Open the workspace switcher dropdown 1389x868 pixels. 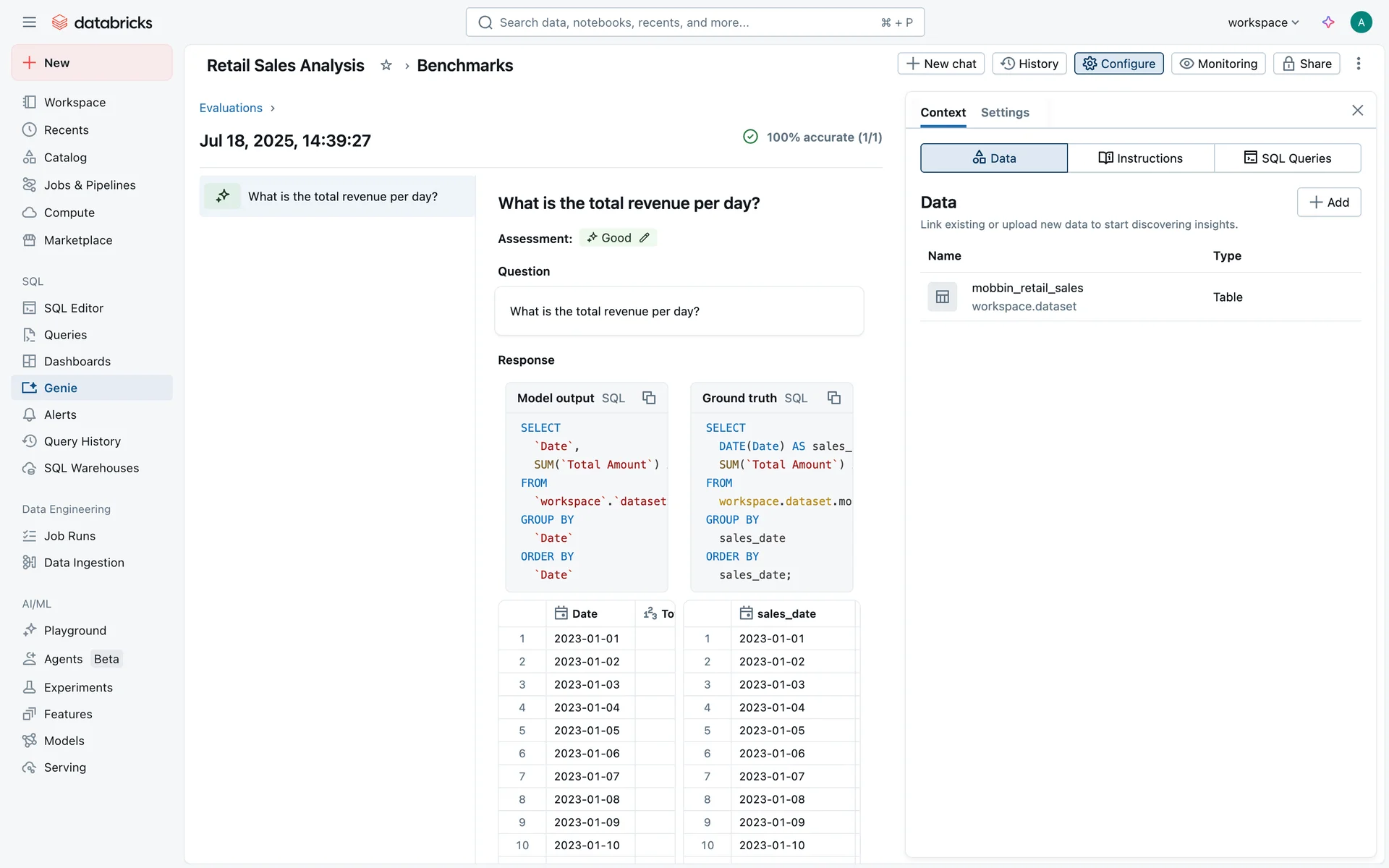pyautogui.click(x=1263, y=22)
